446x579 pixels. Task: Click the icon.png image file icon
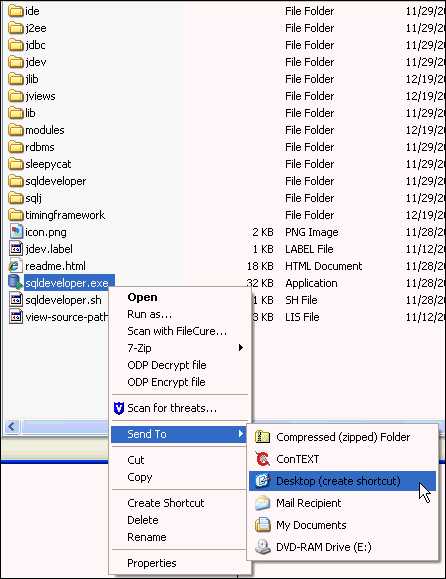click(16, 232)
